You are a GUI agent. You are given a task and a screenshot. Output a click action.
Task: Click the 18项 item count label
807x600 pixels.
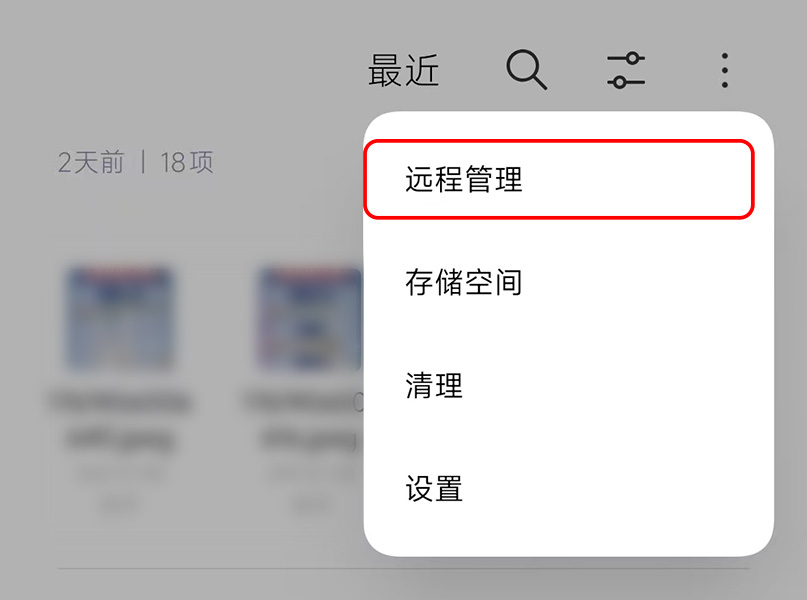pyautogui.click(x=186, y=162)
